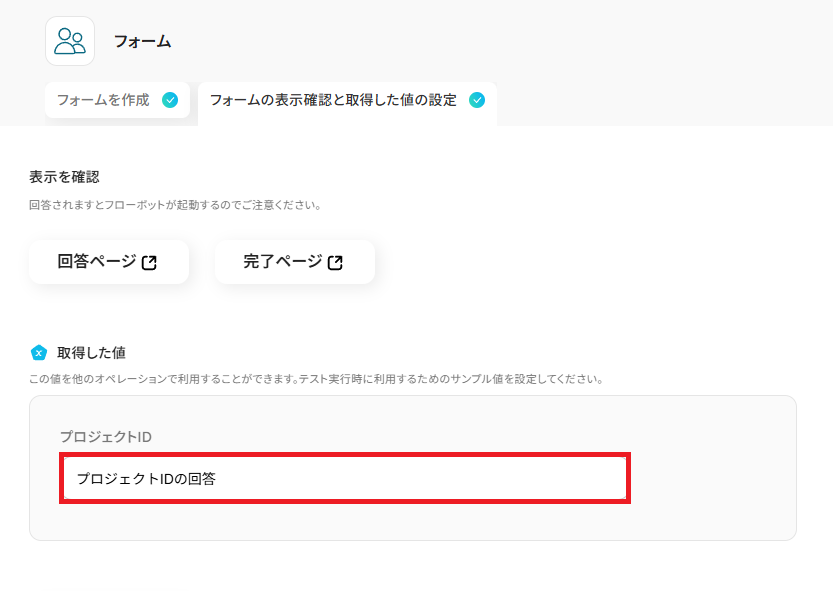
Task: Click the checkmark on フォームの表示確認 tab
Action: 477,100
